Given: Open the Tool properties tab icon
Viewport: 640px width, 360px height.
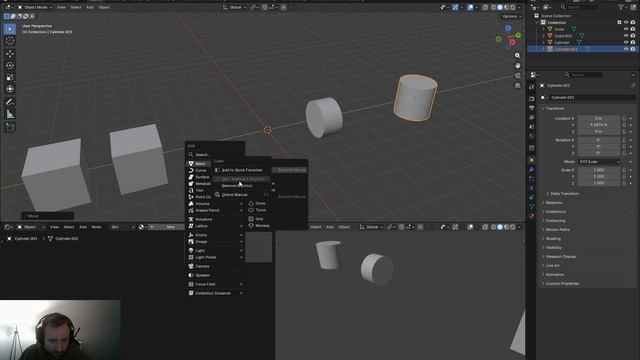Looking at the screenshot, I should 531,87.
